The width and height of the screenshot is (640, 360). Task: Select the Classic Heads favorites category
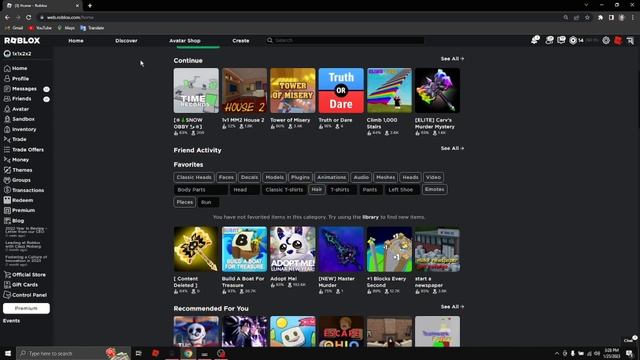tap(194, 177)
